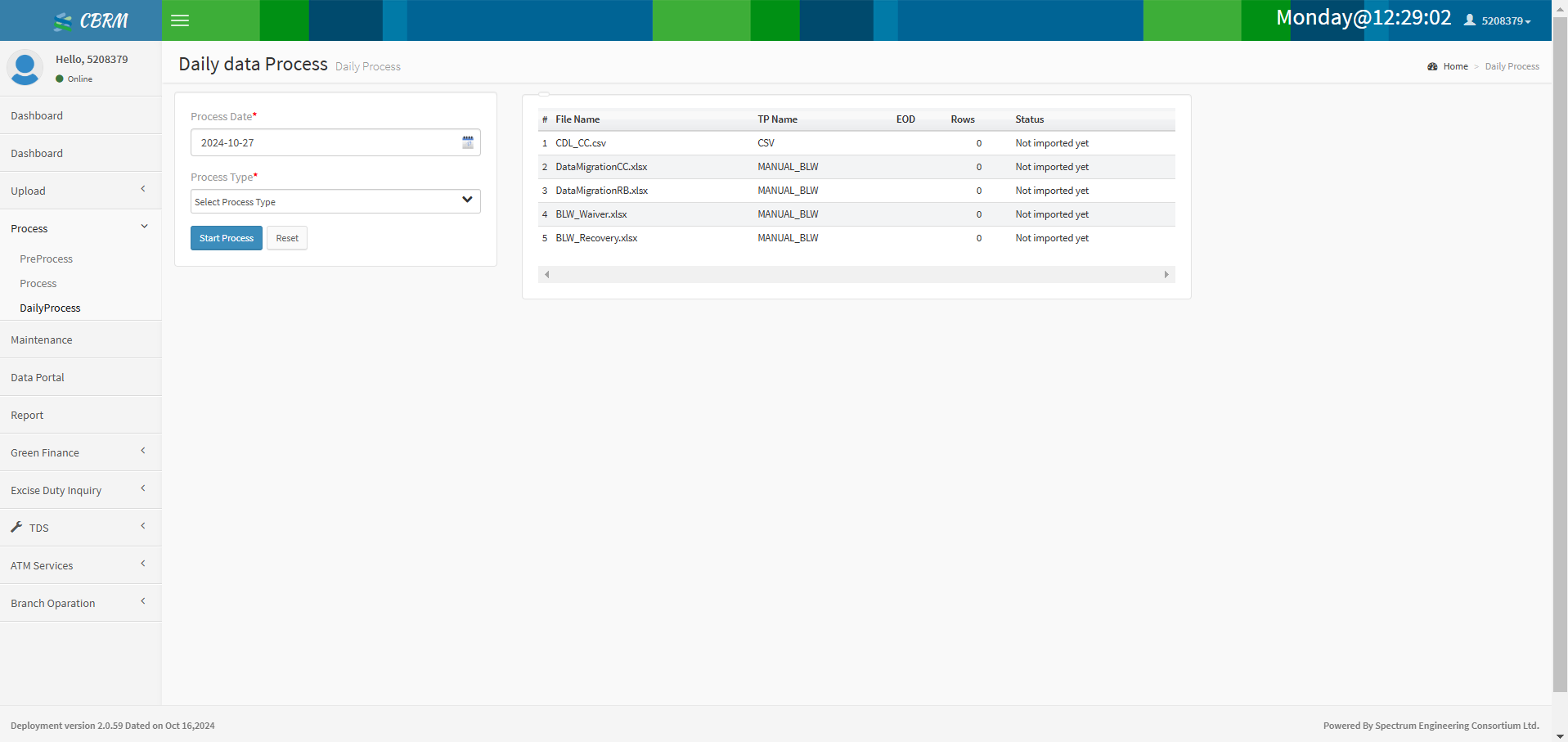Click the Home breadcrumb dashboard icon
Image resolution: width=1568 pixels, height=742 pixels.
coord(1432,66)
